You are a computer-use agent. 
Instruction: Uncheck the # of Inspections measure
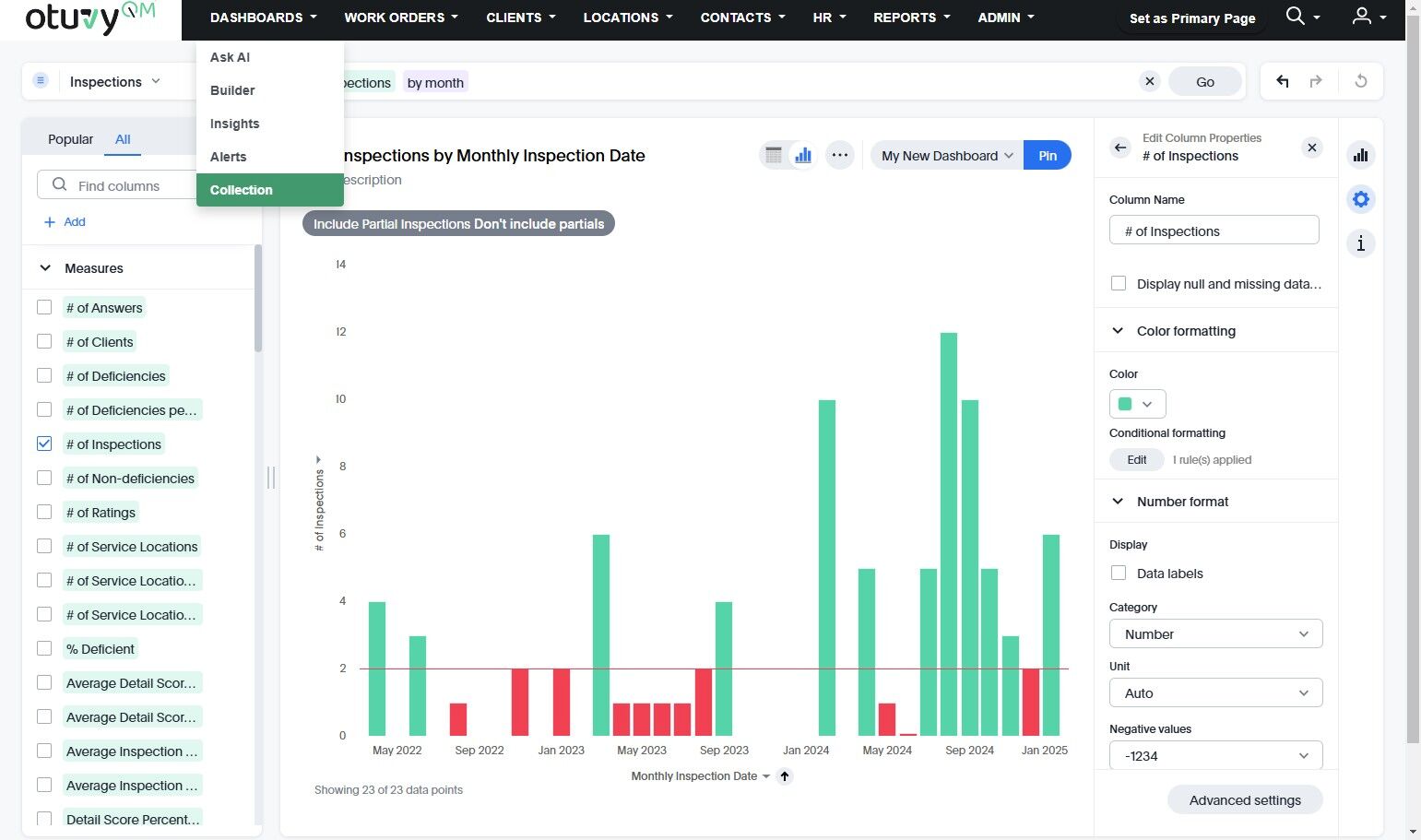44,444
